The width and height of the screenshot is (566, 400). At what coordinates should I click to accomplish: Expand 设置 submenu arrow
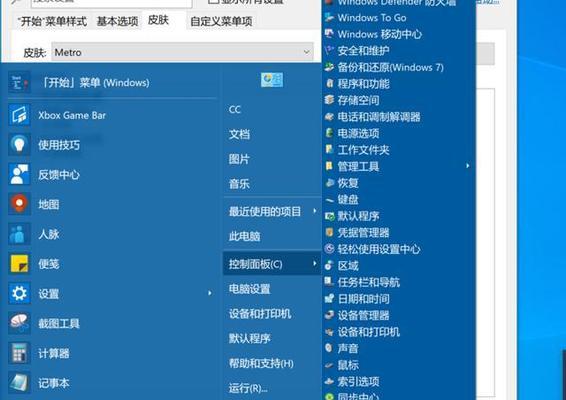(x=210, y=294)
